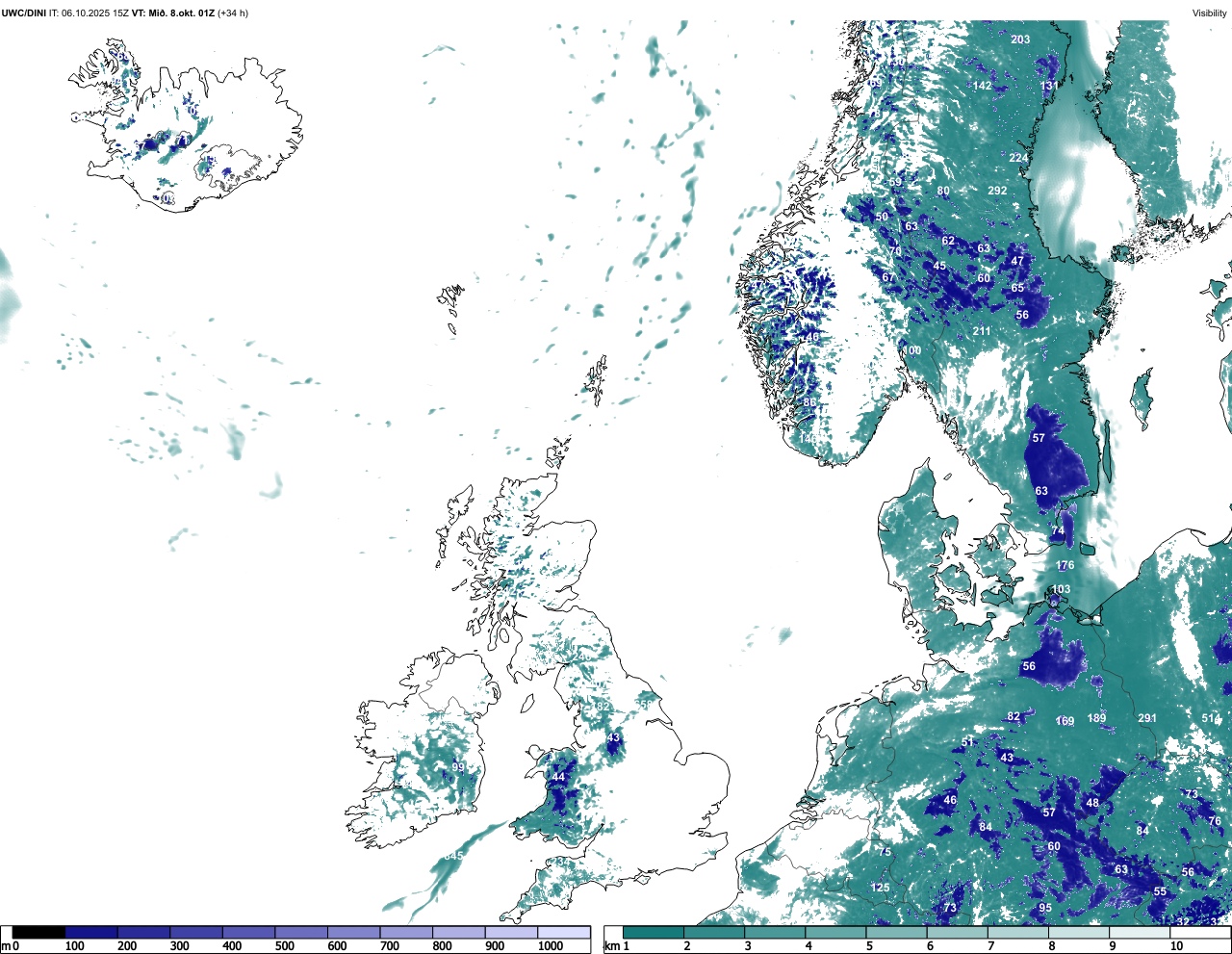Viewport: 1232px width, 954px height.
Task: Click the visibility value '103' on the map
Action: tap(1061, 589)
